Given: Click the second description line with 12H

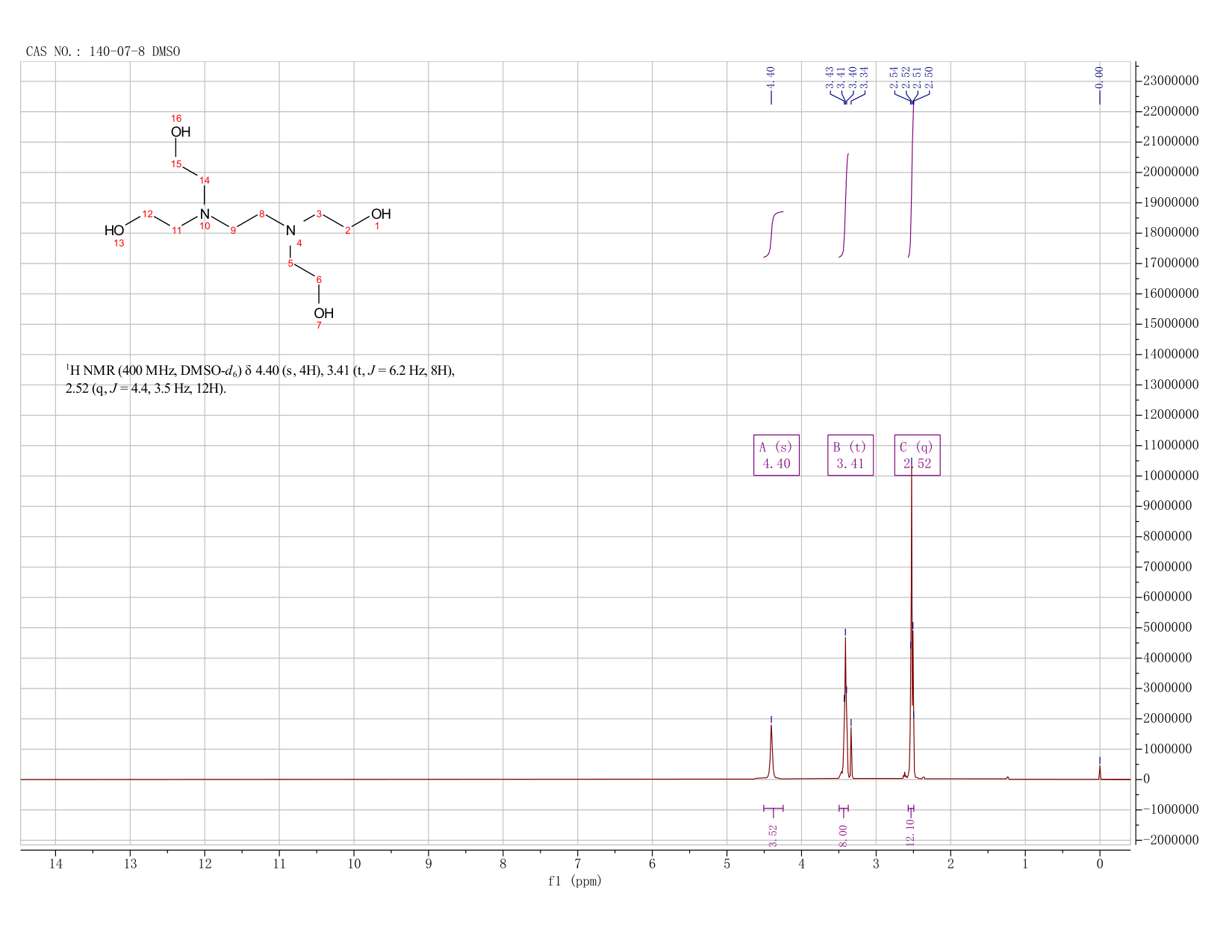Looking at the screenshot, I should coord(146,389).
